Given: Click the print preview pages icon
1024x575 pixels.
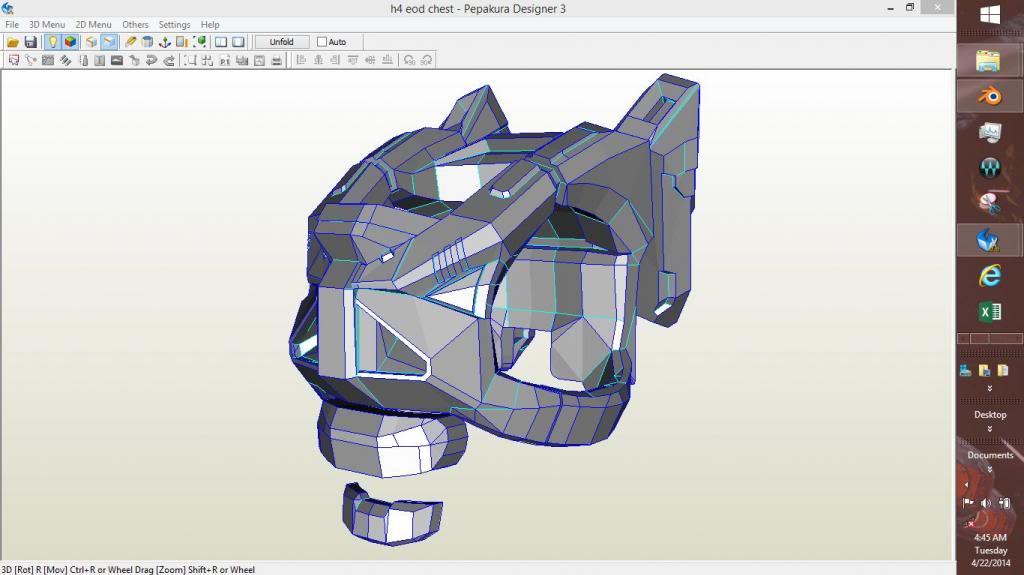Looking at the screenshot, I should [x=242, y=60].
